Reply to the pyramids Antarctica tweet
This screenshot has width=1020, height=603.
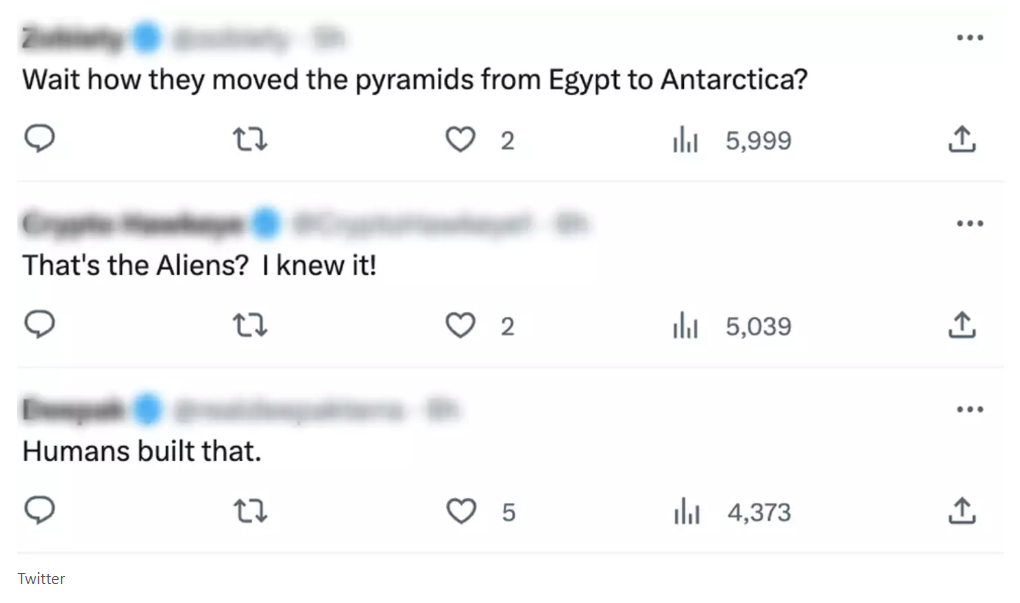pos(38,140)
